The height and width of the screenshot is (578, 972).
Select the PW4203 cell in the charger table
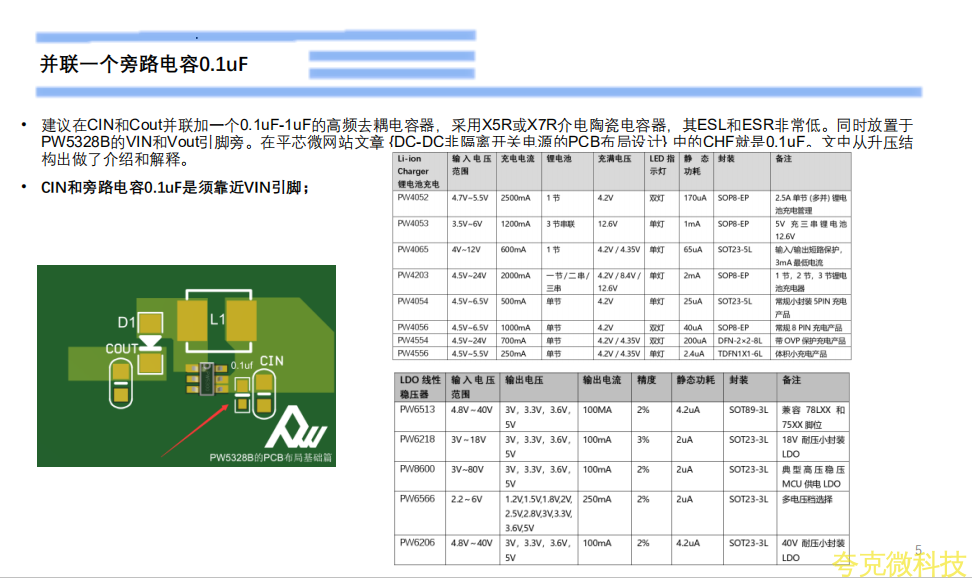[413, 275]
